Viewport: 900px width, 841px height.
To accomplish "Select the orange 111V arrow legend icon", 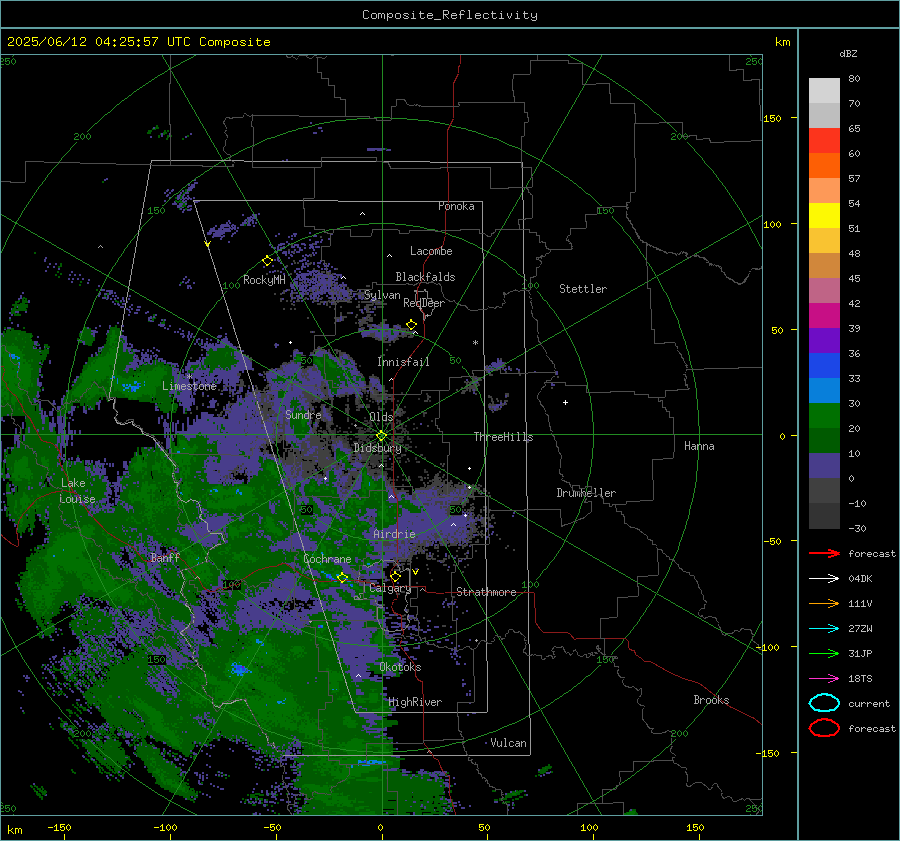I will tap(824, 603).
